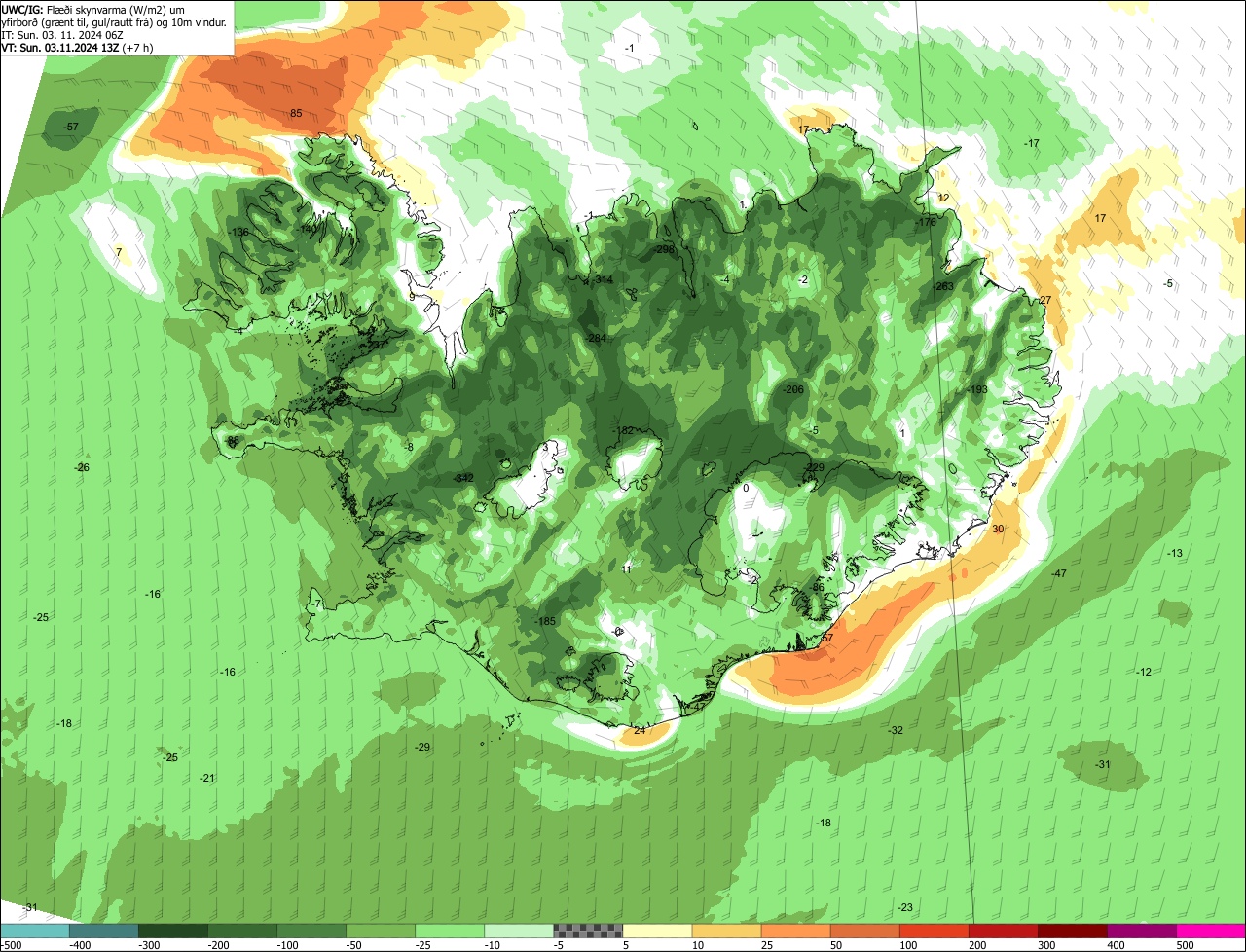Click the flux value '-57' on the map

pos(71,128)
